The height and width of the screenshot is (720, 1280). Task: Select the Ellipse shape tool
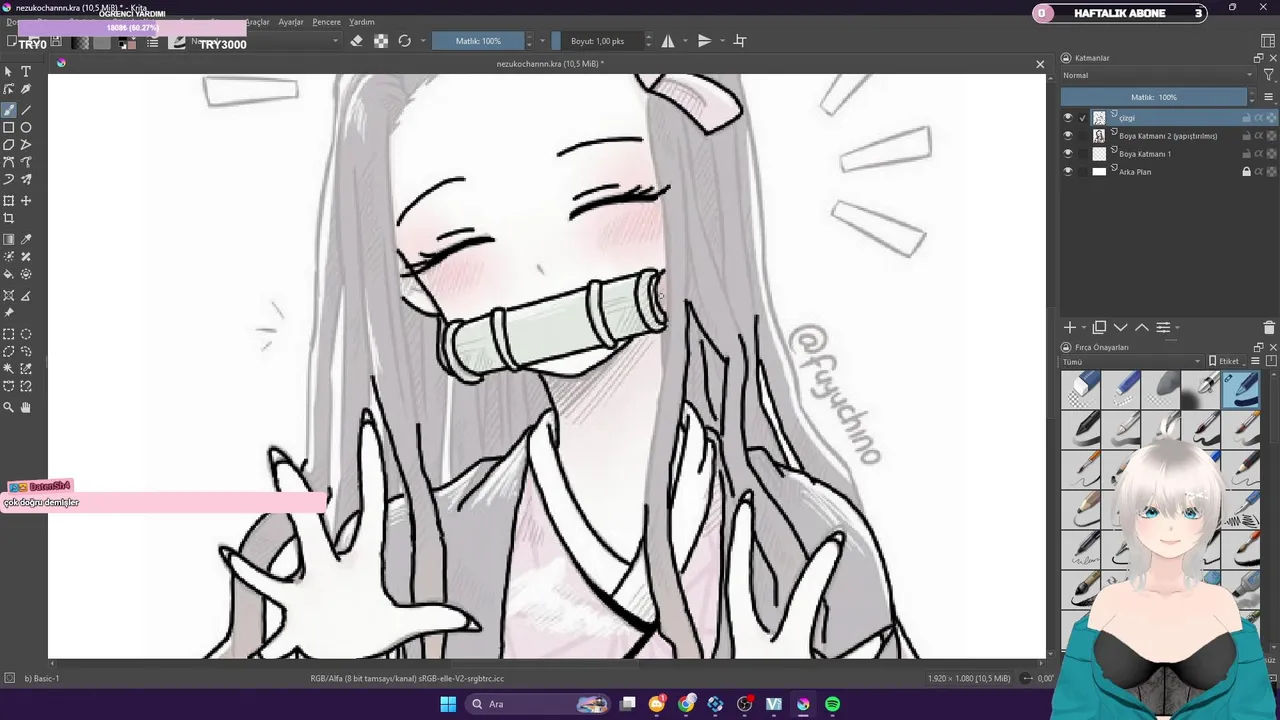click(26, 128)
